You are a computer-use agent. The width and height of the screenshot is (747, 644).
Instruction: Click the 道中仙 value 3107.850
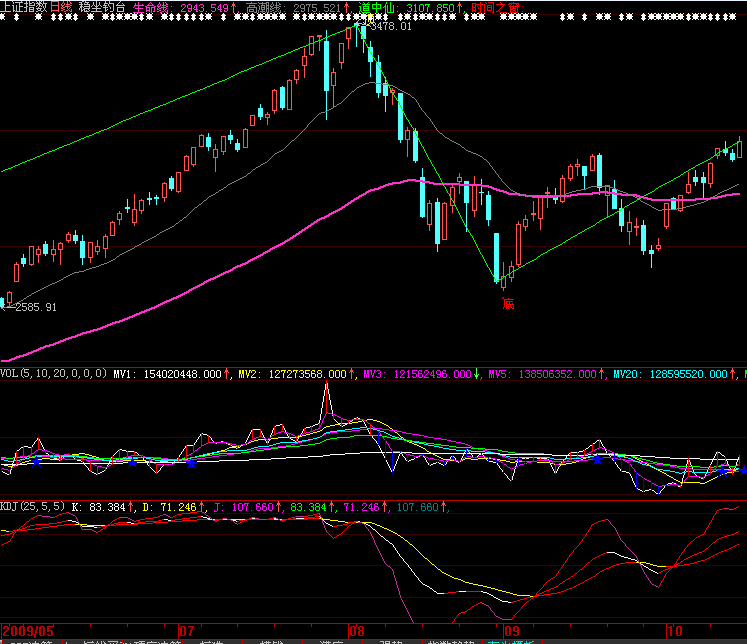click(430, 8)
